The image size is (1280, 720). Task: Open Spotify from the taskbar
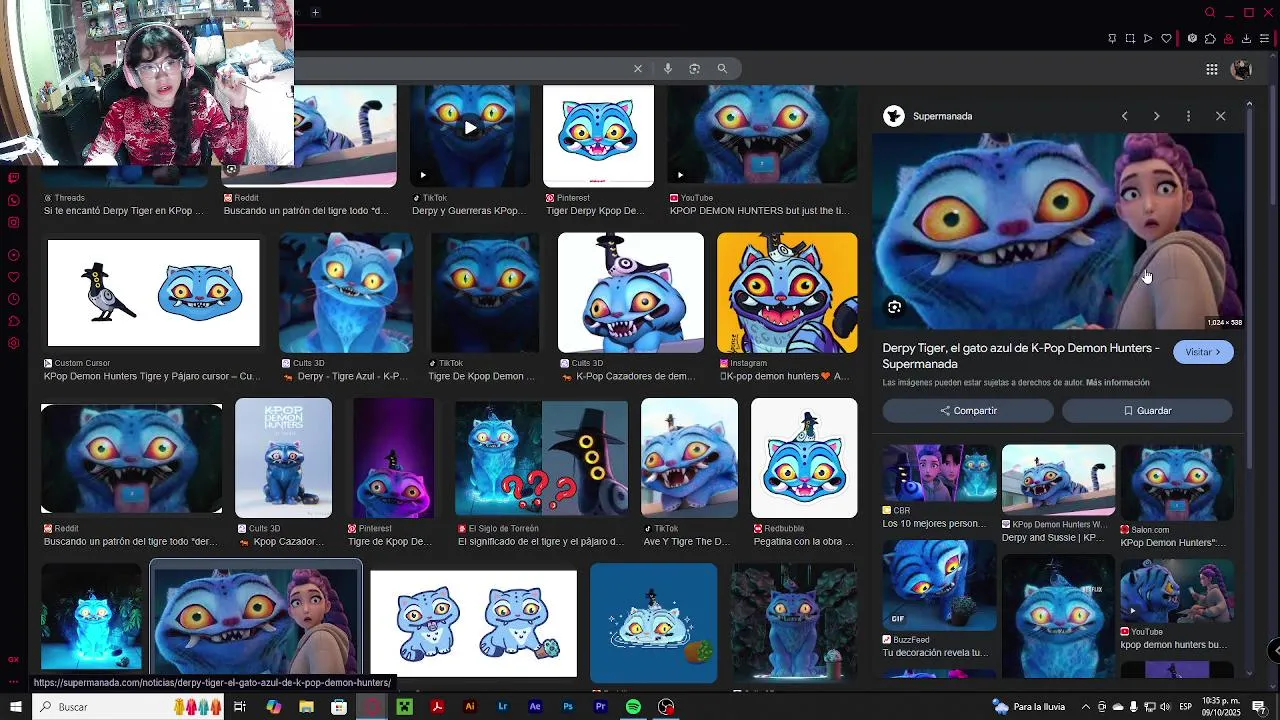(633, 707)
